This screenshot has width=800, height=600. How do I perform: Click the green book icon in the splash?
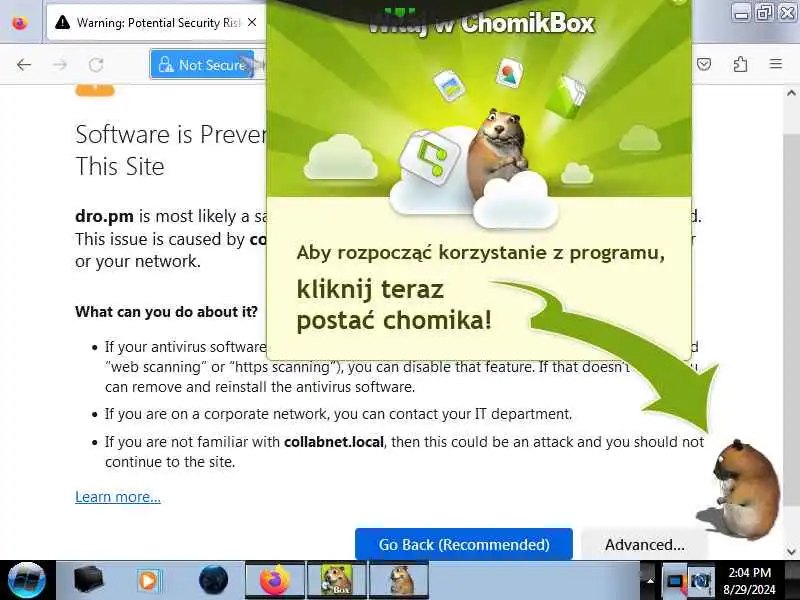pyautogui.click(x=565, y=97)
